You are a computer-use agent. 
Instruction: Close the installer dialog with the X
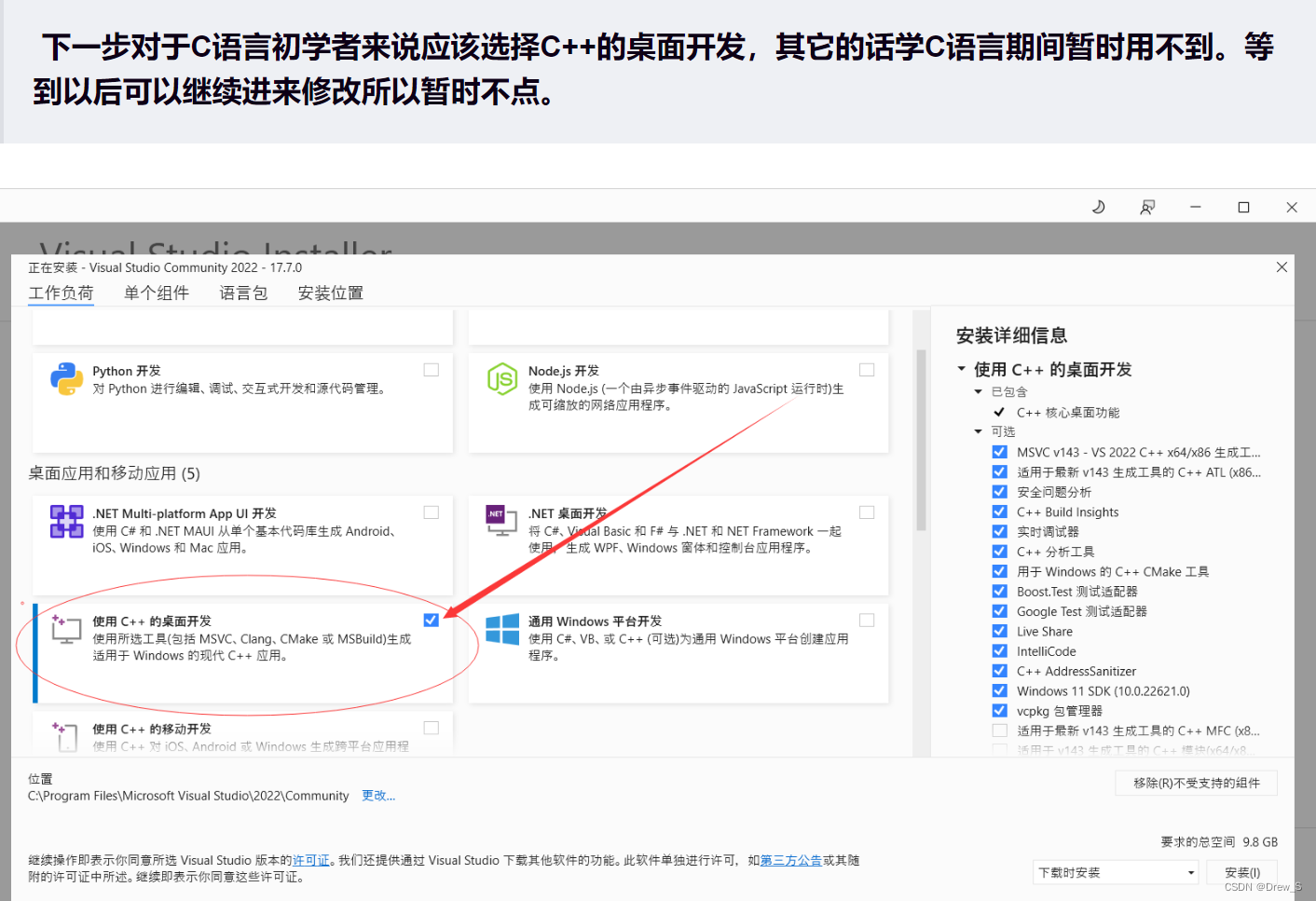1282,267
